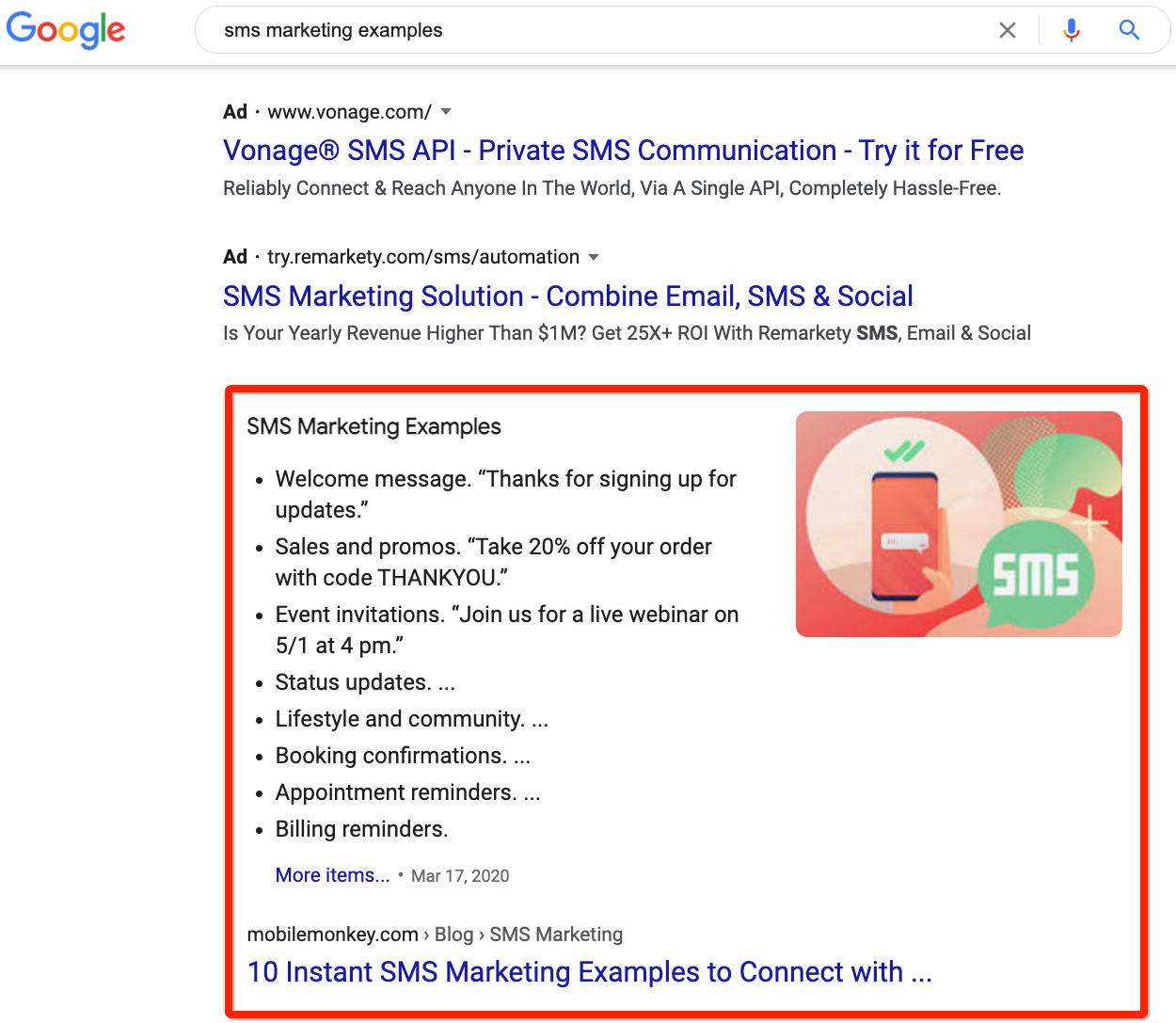
Task: Open the SMS phone illustration thumbnail
Action: (959, 524)
